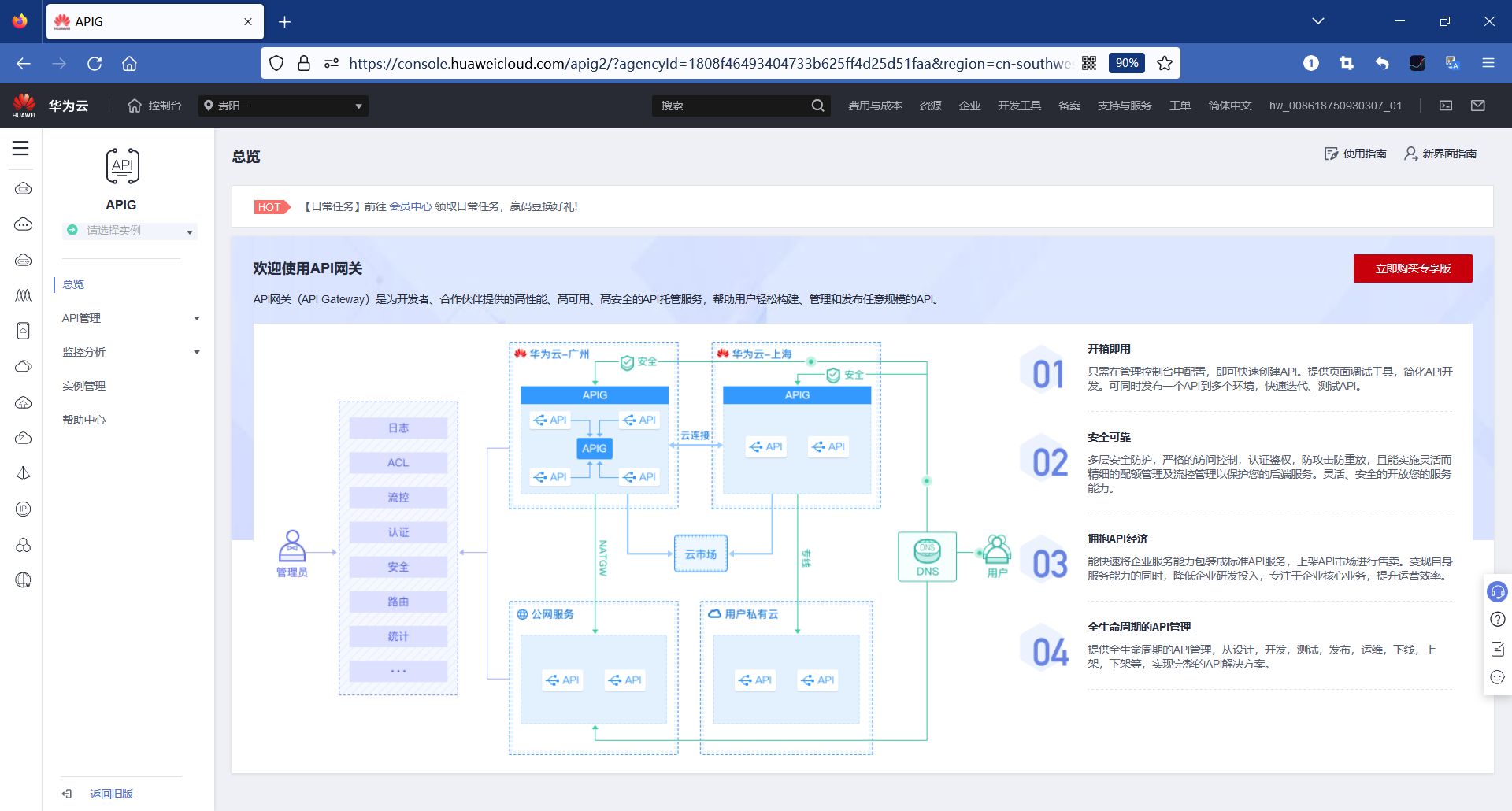Click the Huawei Cloud logo

point(50,106)
